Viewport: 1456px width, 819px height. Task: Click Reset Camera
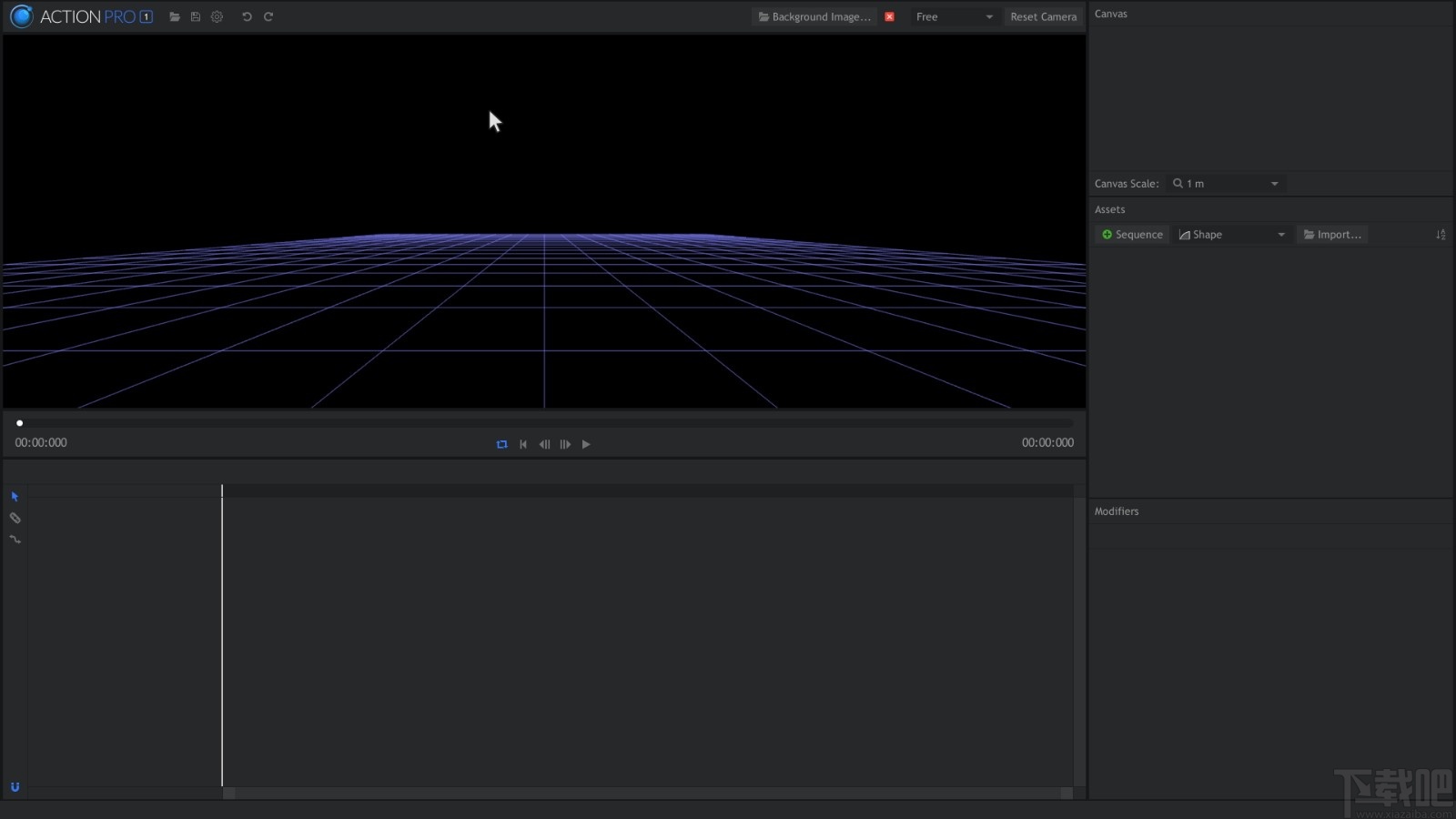[1043, 16]
